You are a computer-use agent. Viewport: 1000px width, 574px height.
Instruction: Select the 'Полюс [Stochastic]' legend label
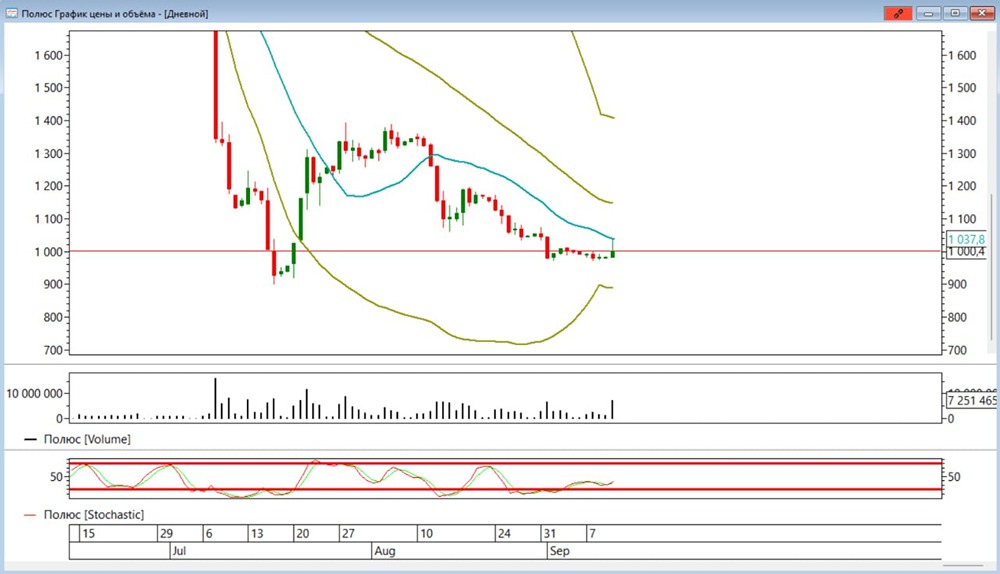click(x=94, y=515)
